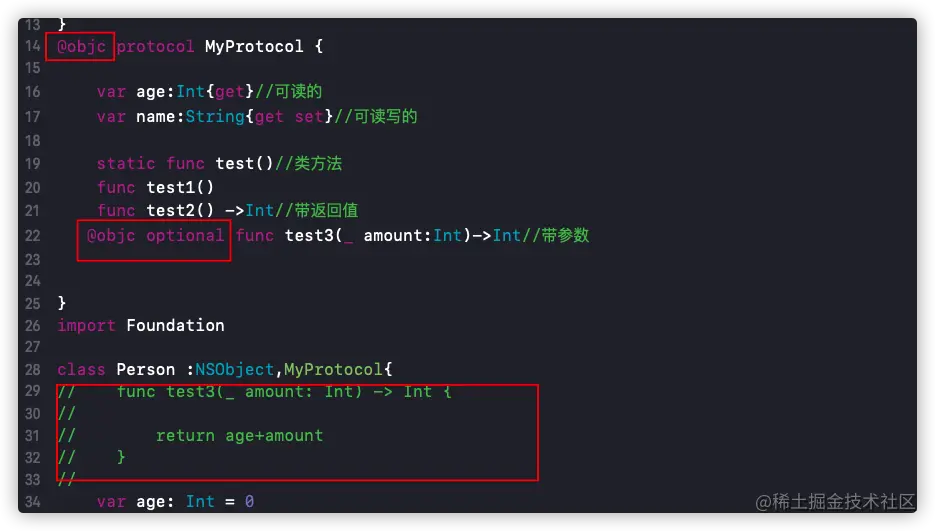
Task: Click 'func test2() ->Int' declaration
Action: click(185, 211)
